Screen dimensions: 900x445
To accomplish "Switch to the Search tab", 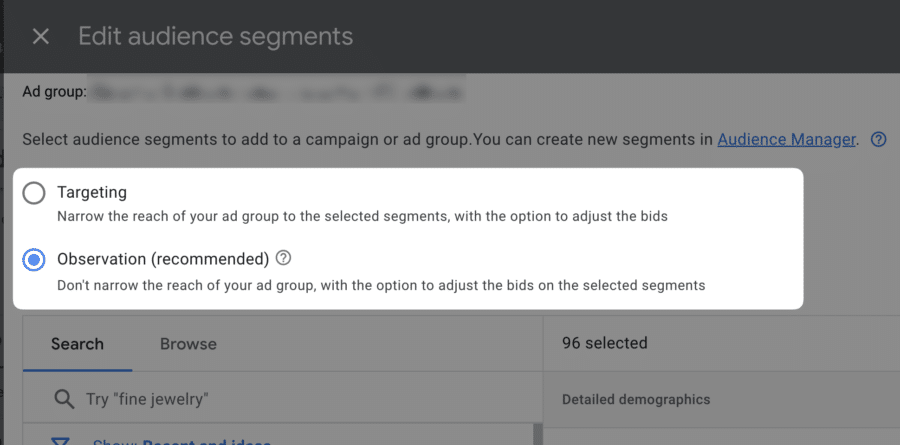I will pyautogui.click(x=77, y=344).
